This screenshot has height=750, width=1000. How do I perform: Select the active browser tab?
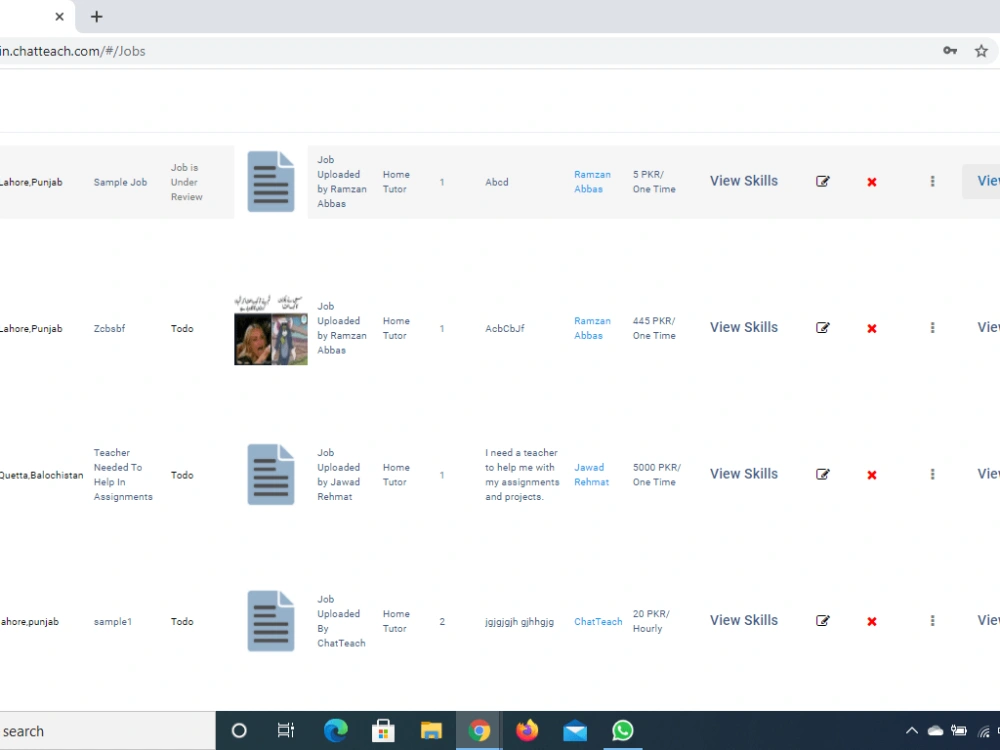25,16
